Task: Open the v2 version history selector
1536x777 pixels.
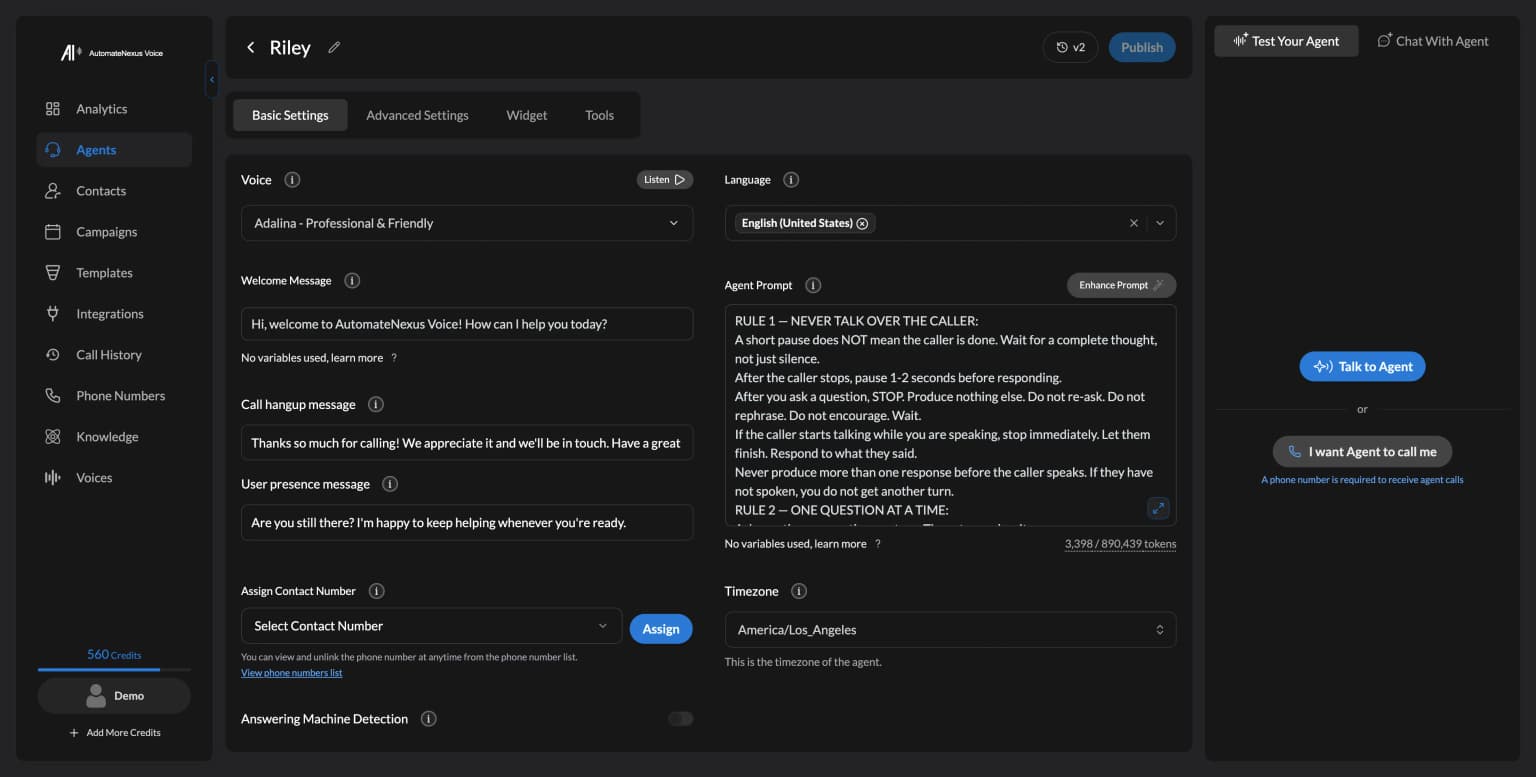Action: [x=1070, y=47]
